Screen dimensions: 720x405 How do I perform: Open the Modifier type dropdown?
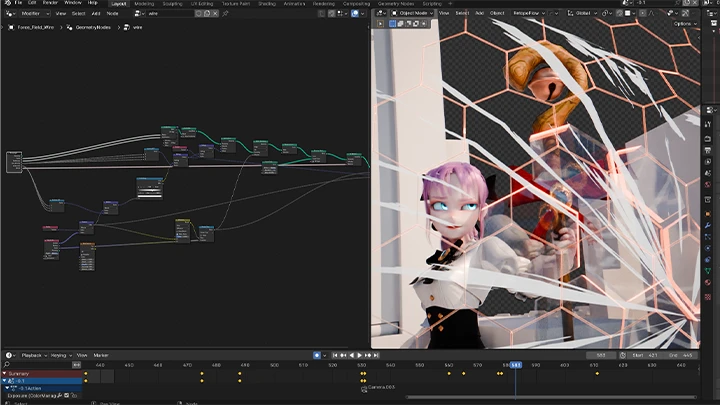click(35, 14)
